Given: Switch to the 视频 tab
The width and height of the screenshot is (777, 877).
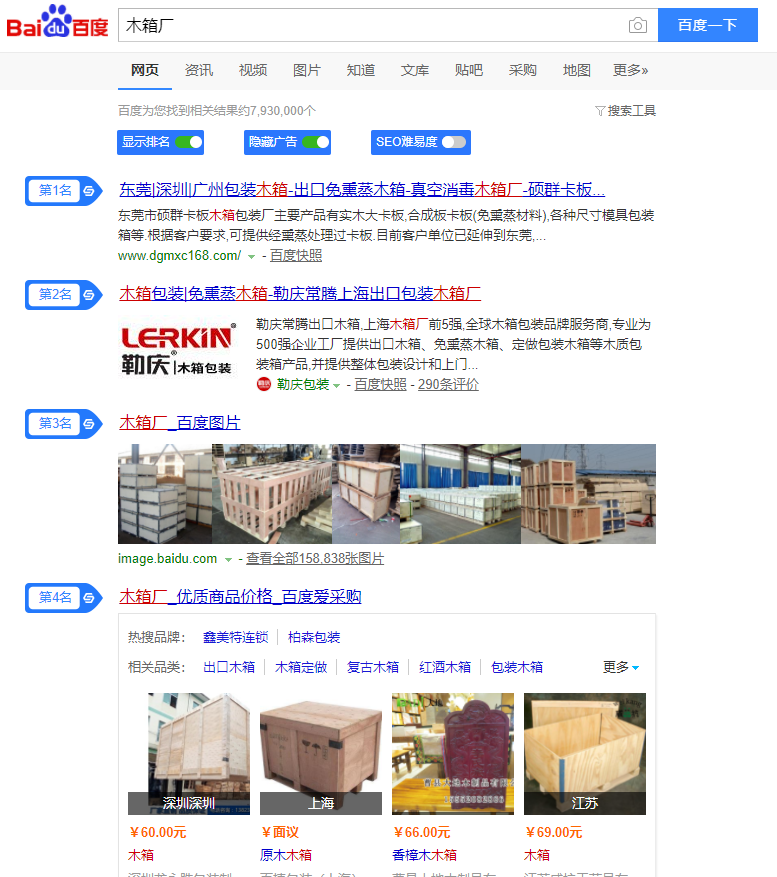Looking at the screenshot, I should tap(253, 70).
